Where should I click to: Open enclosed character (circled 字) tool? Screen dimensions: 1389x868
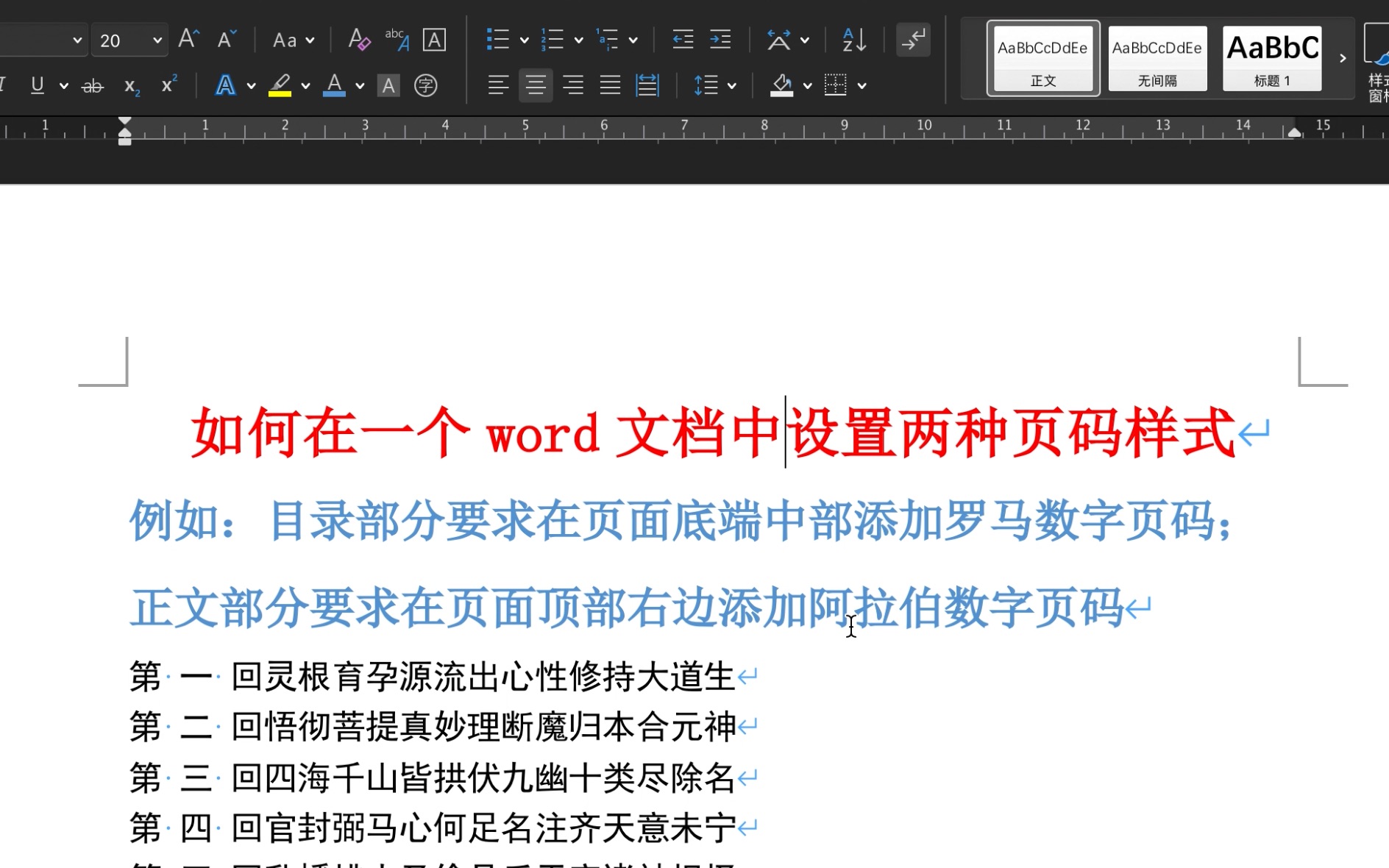tap(426, 86)
